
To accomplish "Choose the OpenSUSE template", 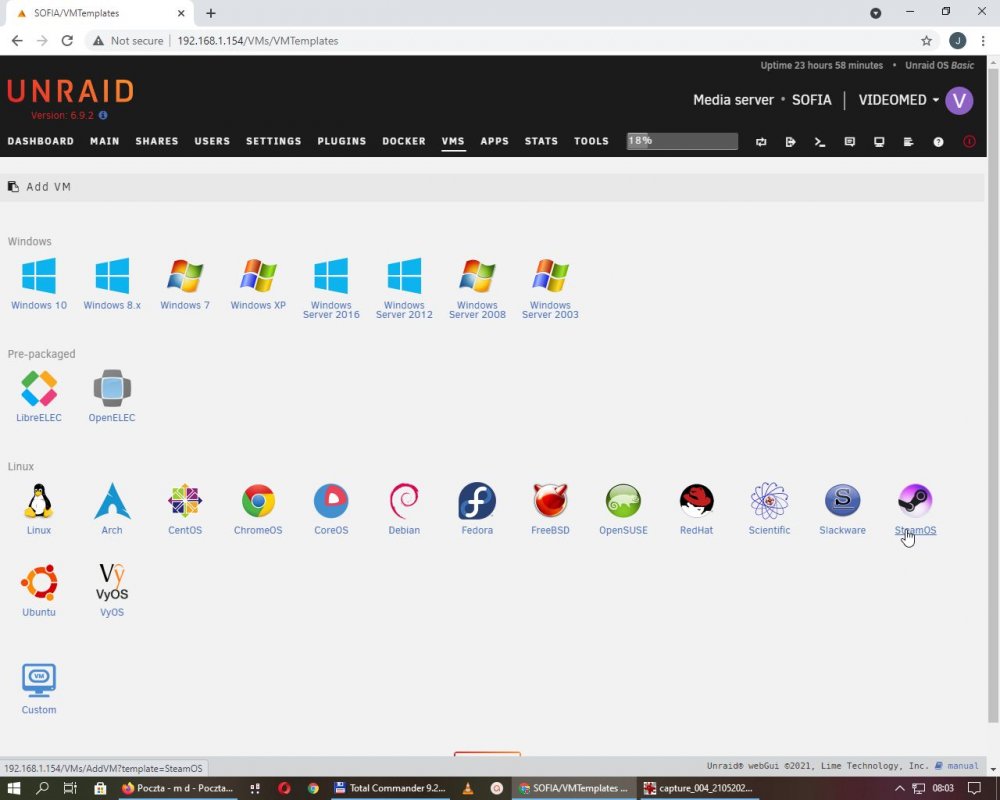I will (x=623, y=508).
